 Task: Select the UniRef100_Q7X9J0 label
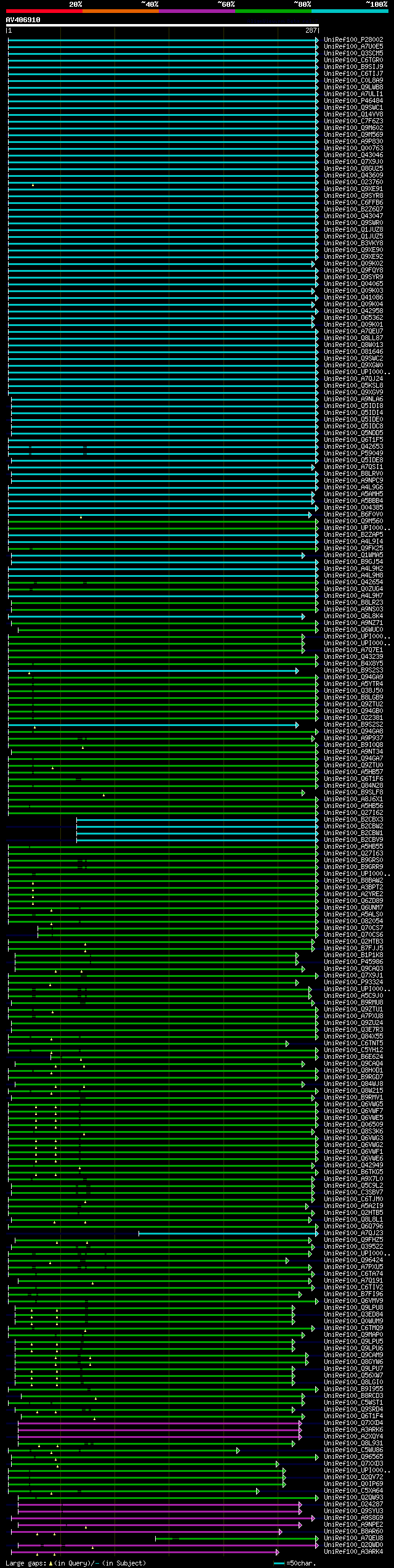[353, 162]
